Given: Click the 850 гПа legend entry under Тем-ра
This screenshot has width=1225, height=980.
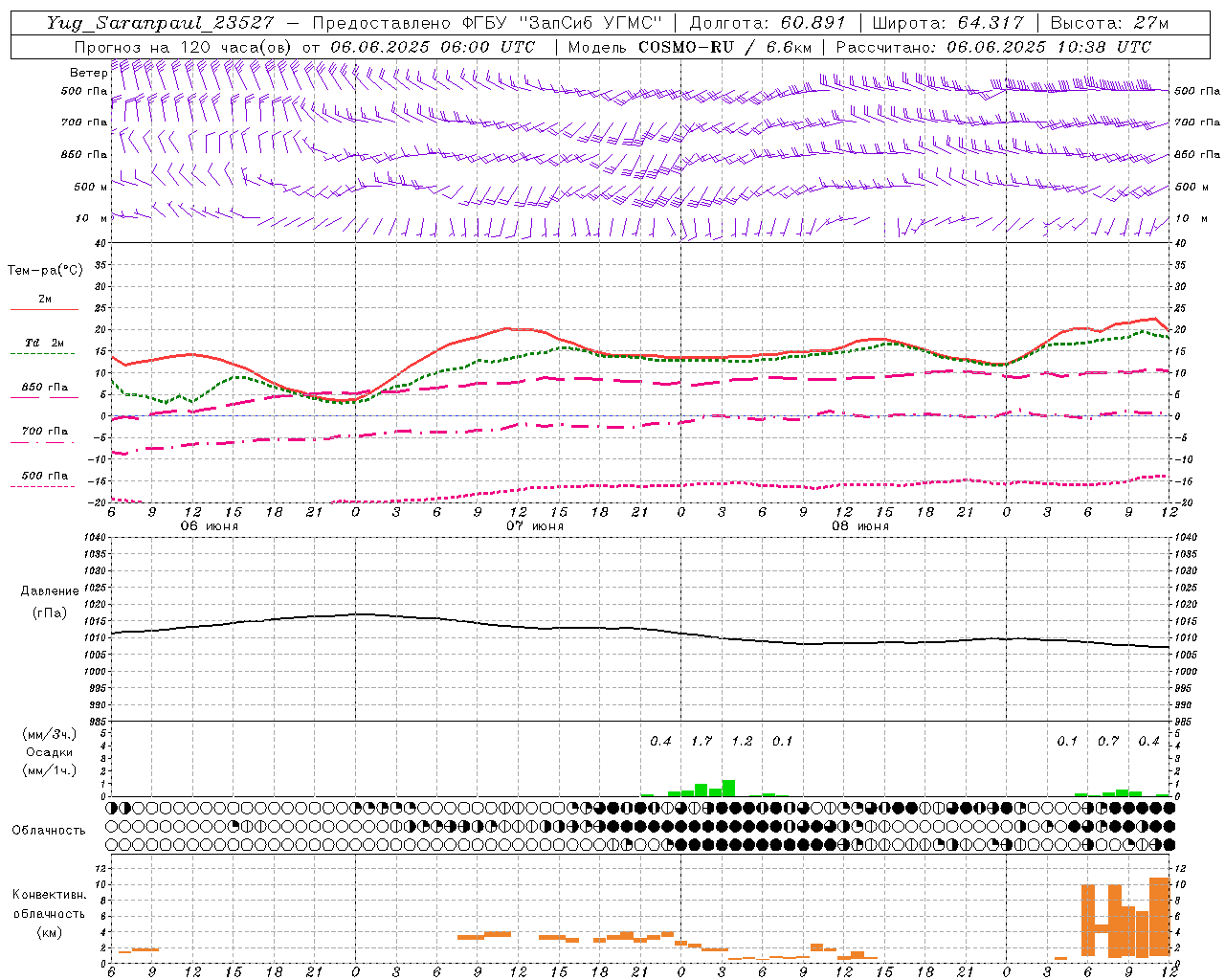Looking at the screenshot, I should 44,388.
